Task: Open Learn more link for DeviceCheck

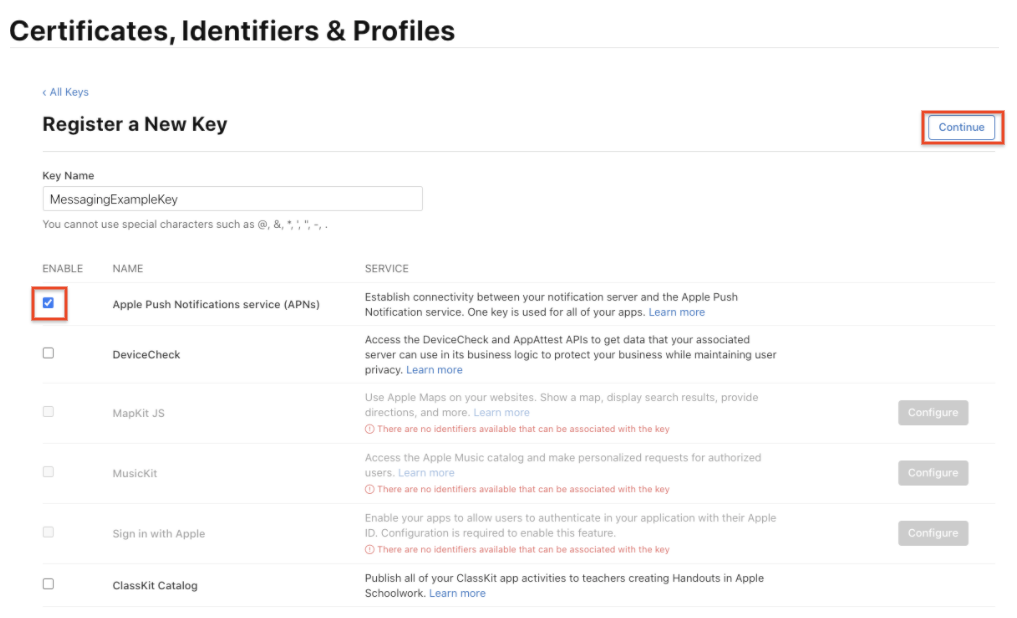Action: 434,370
